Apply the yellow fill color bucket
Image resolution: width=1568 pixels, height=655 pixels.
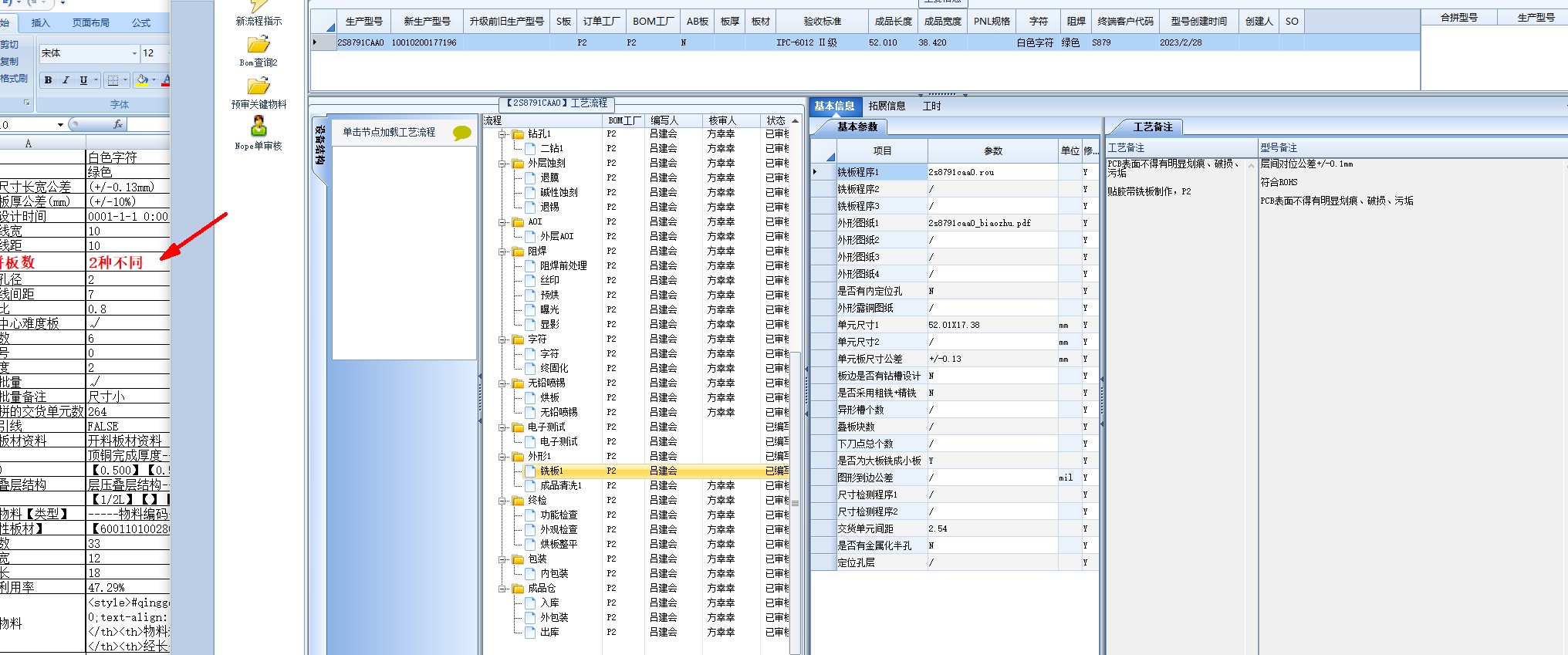point(142,79)
